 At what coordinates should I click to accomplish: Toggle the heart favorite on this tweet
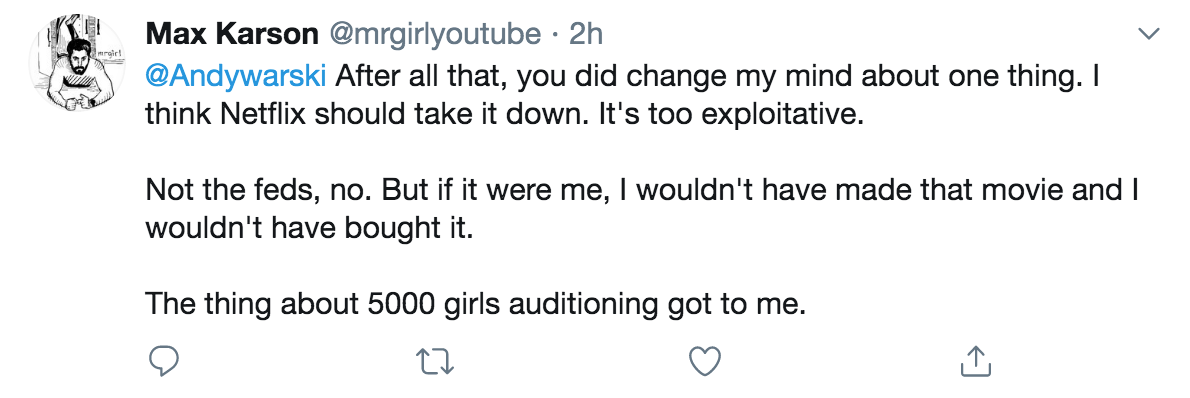click(x=704, y=362)
